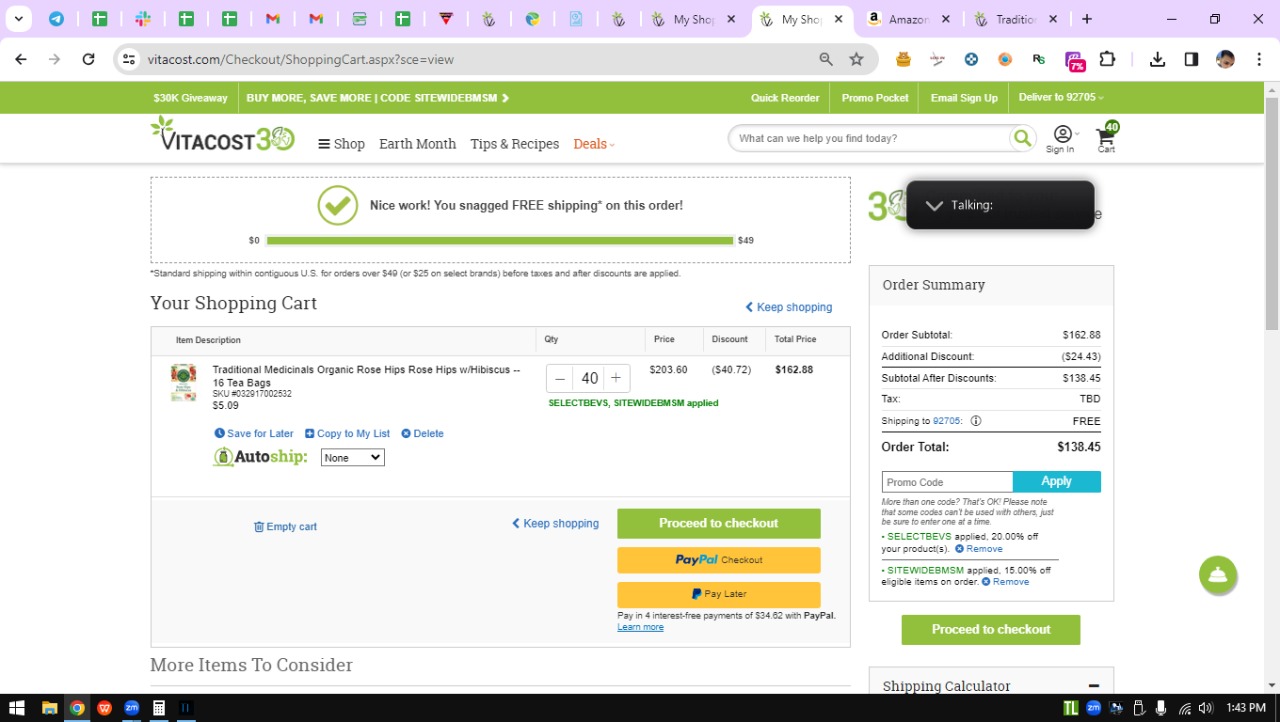Click the green chat bell icon

(x=1218, y=575)
